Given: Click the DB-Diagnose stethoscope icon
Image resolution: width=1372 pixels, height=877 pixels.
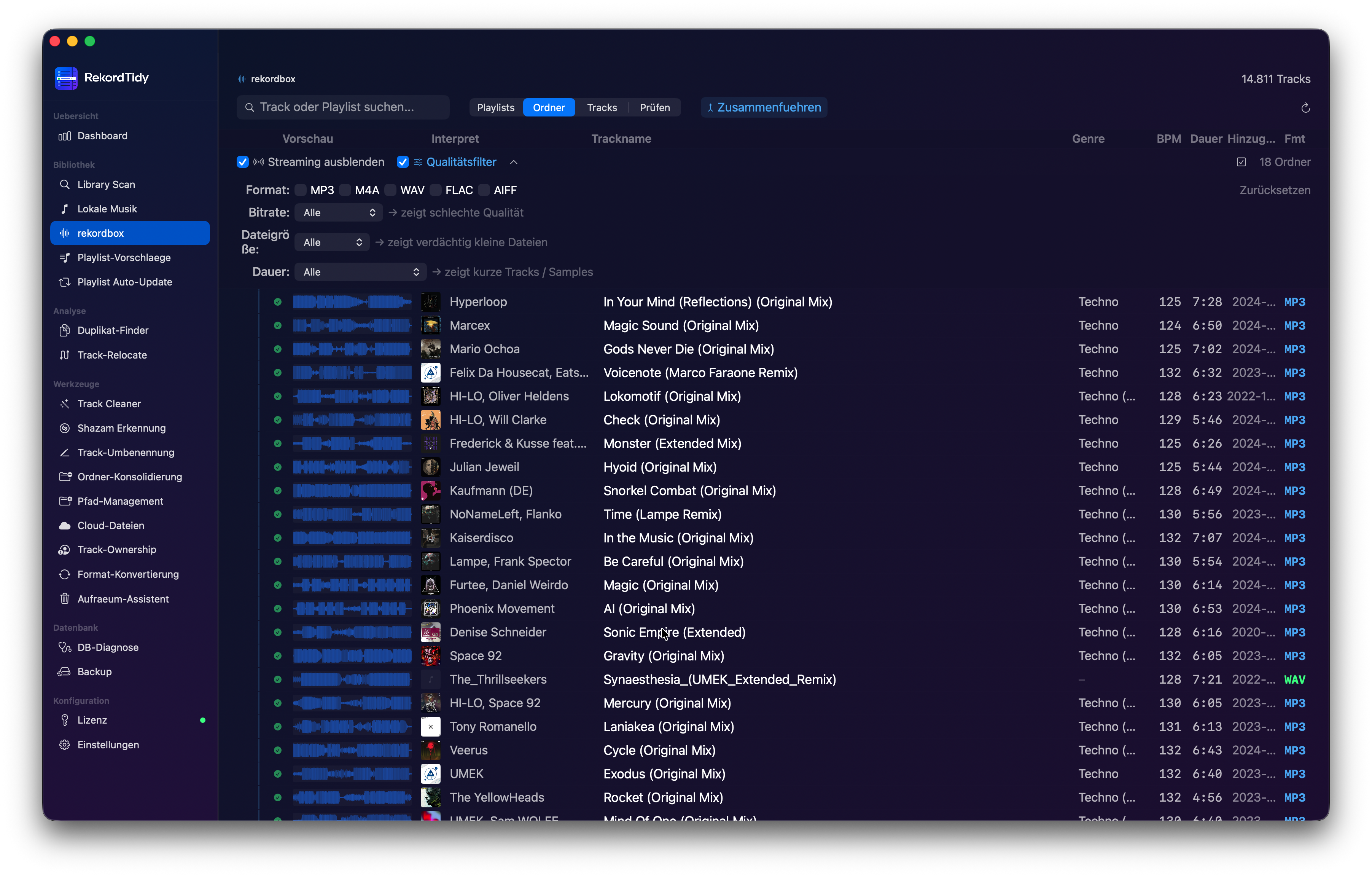Looking at the screenshot, I should [64, 647].
